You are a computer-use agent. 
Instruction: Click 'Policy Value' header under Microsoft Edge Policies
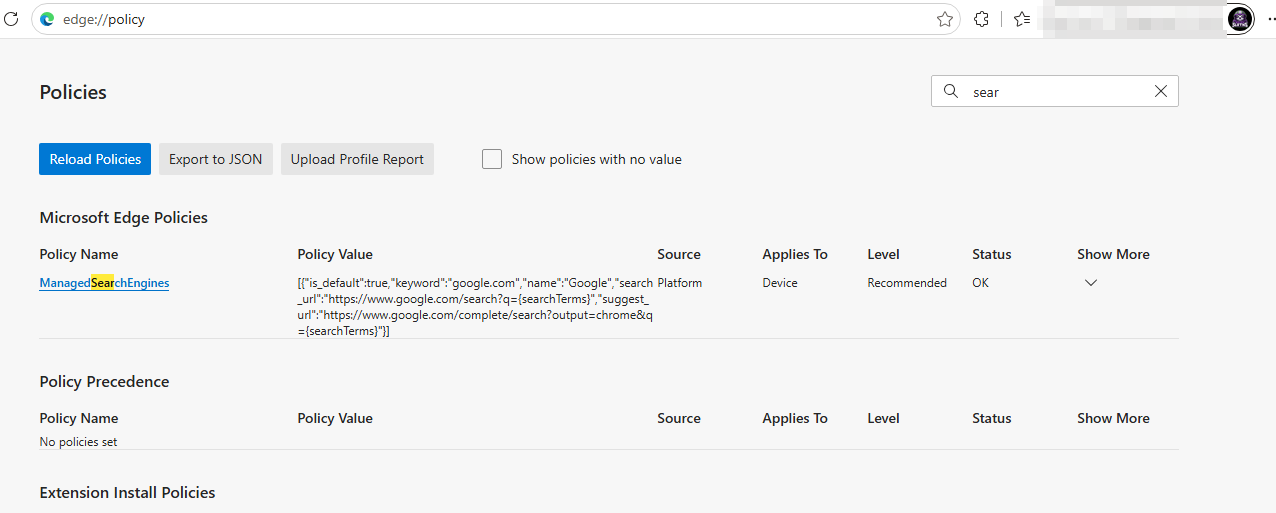335,254
